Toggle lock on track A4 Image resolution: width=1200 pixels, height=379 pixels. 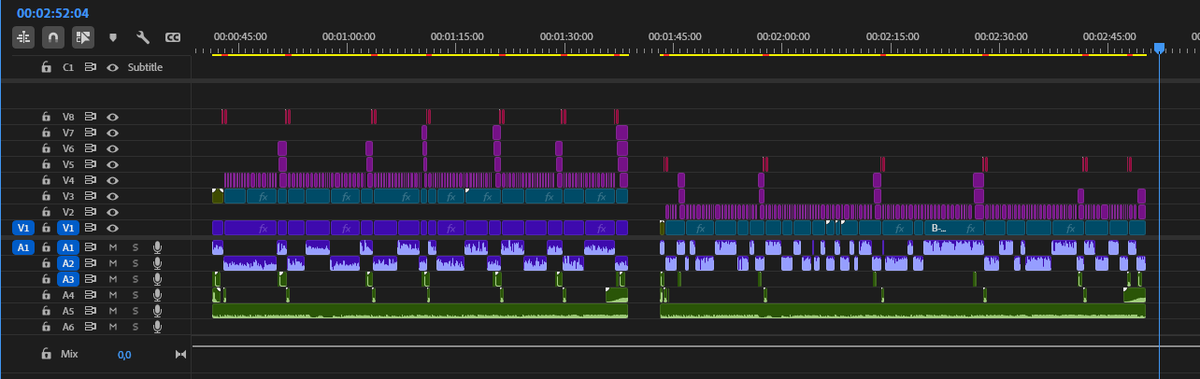[x=46, y=295]
